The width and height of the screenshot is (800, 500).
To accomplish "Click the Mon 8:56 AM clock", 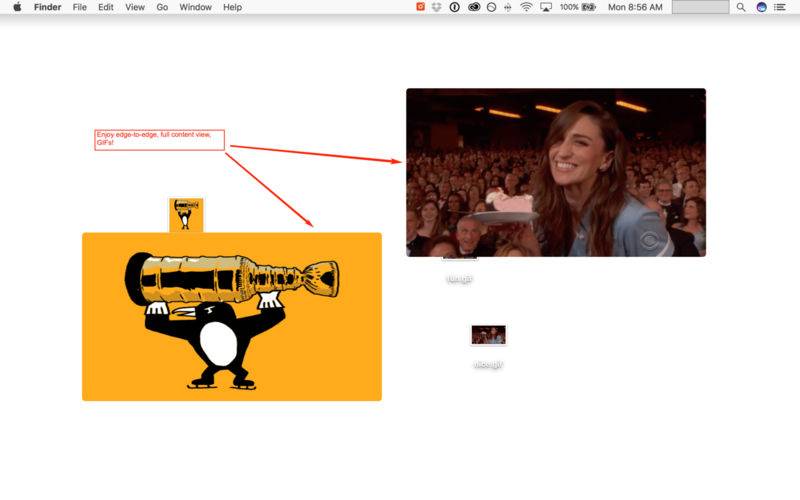I will coord(635,7).
